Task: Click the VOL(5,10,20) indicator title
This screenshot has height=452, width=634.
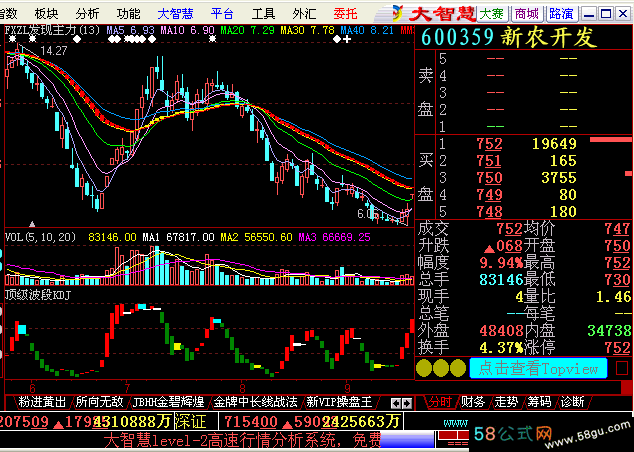Action: click(x=40, y=237)
